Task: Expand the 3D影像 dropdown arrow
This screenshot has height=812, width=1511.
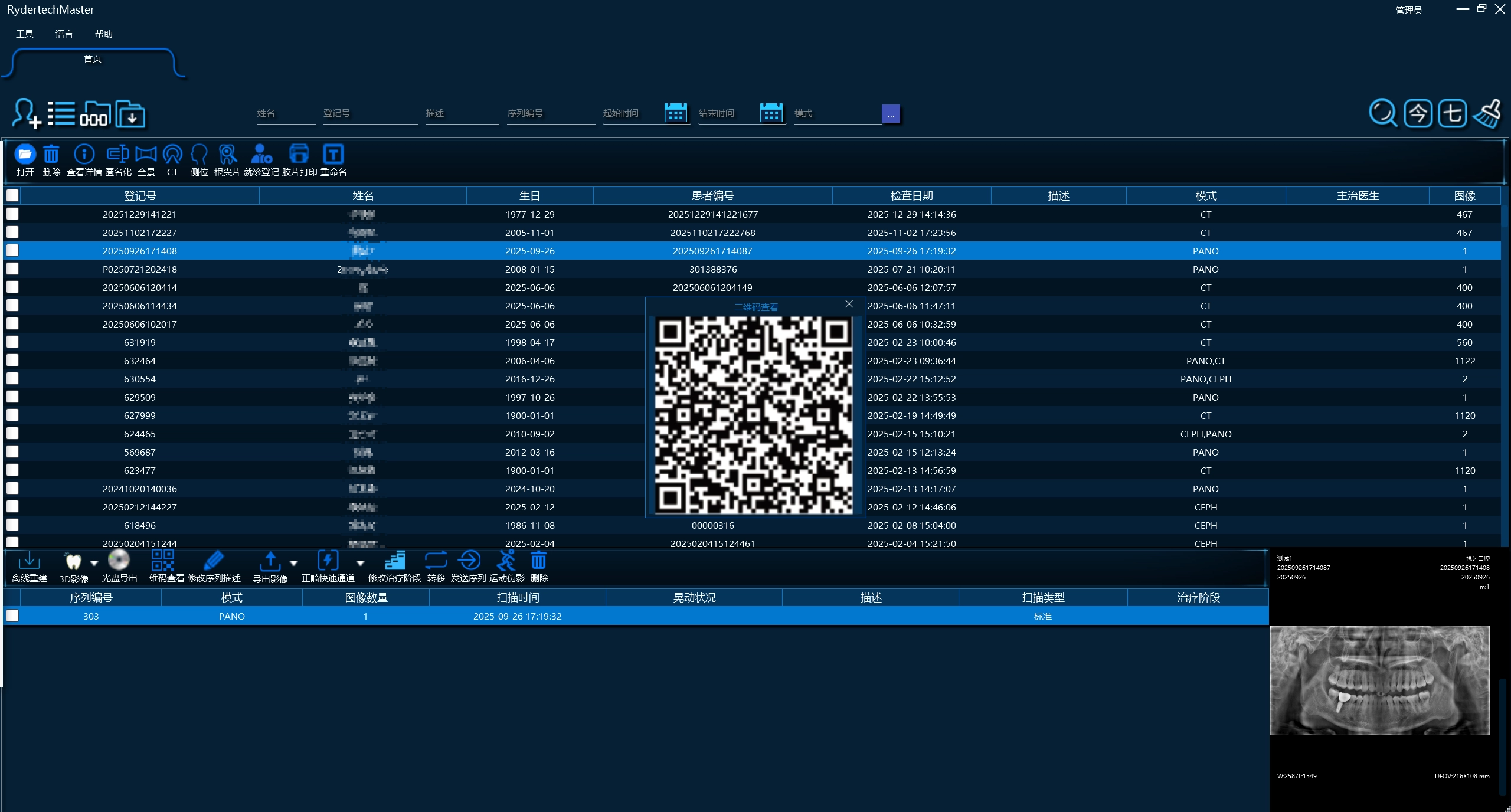Action: coord(94,563)
